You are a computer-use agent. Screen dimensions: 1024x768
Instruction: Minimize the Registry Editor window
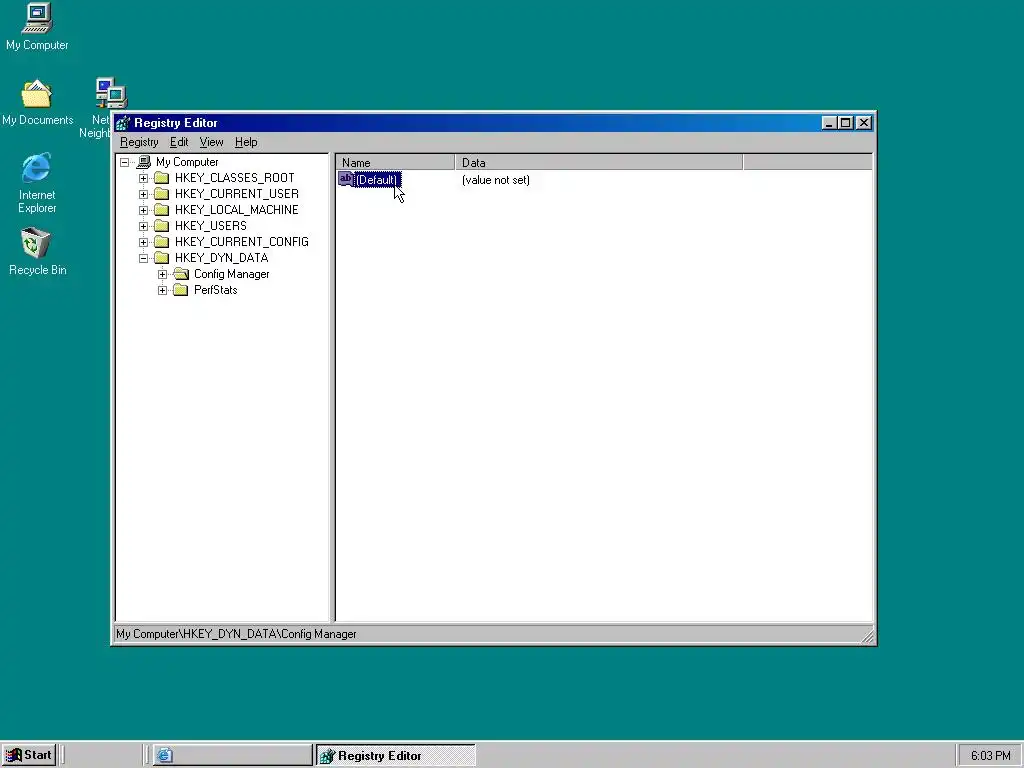tap(829, 123)
